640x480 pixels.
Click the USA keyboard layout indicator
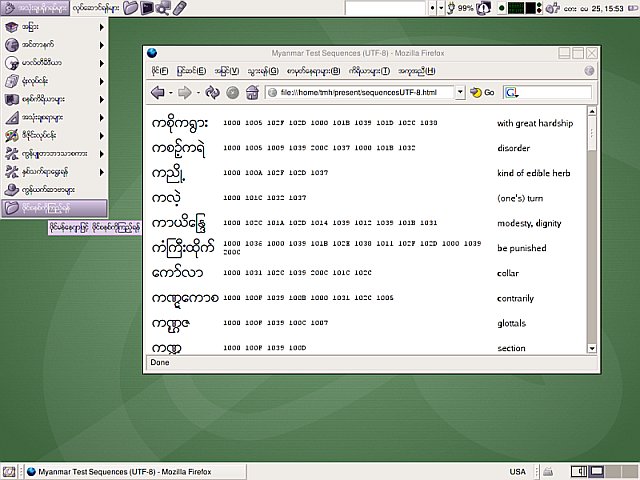point(517,471)
